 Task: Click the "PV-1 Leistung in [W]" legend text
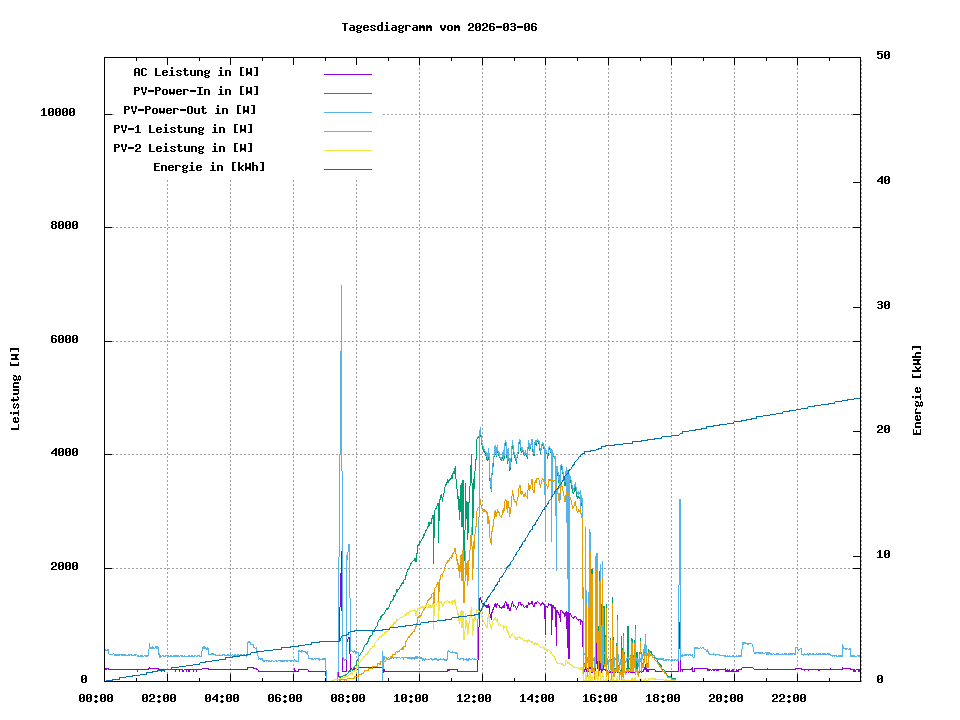(x=183, y=129)
